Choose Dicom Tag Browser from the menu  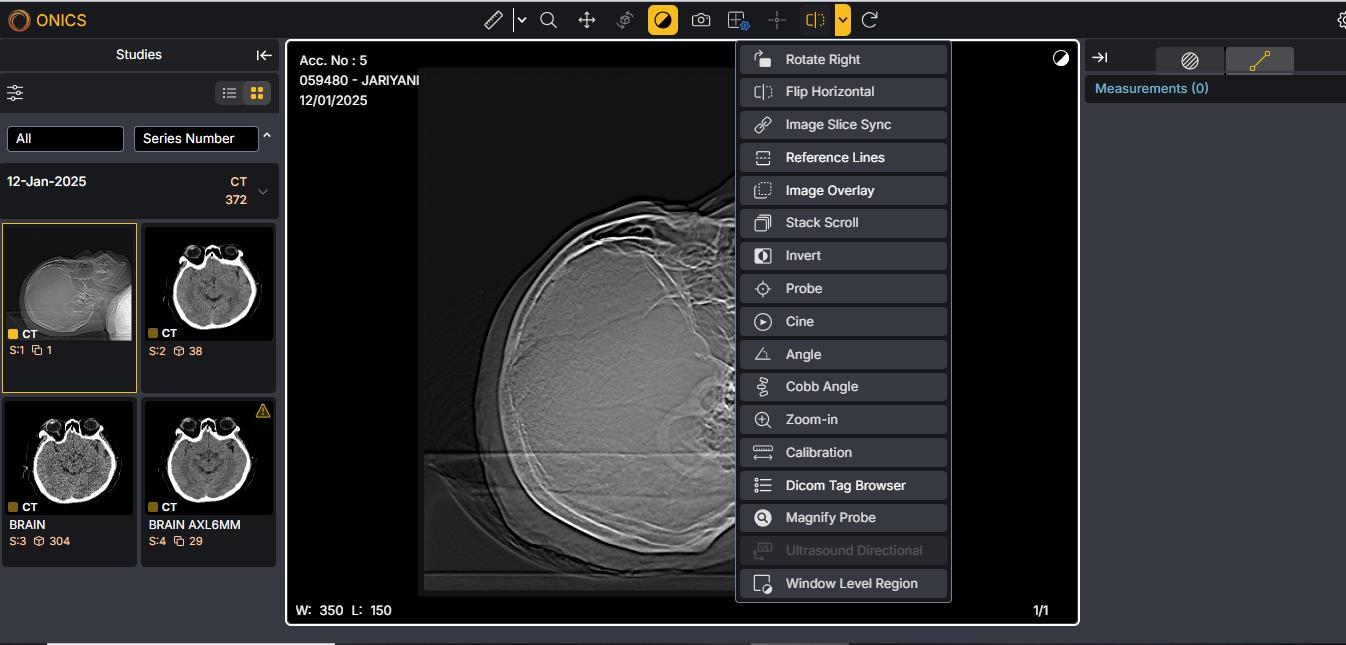coord(843,485)
